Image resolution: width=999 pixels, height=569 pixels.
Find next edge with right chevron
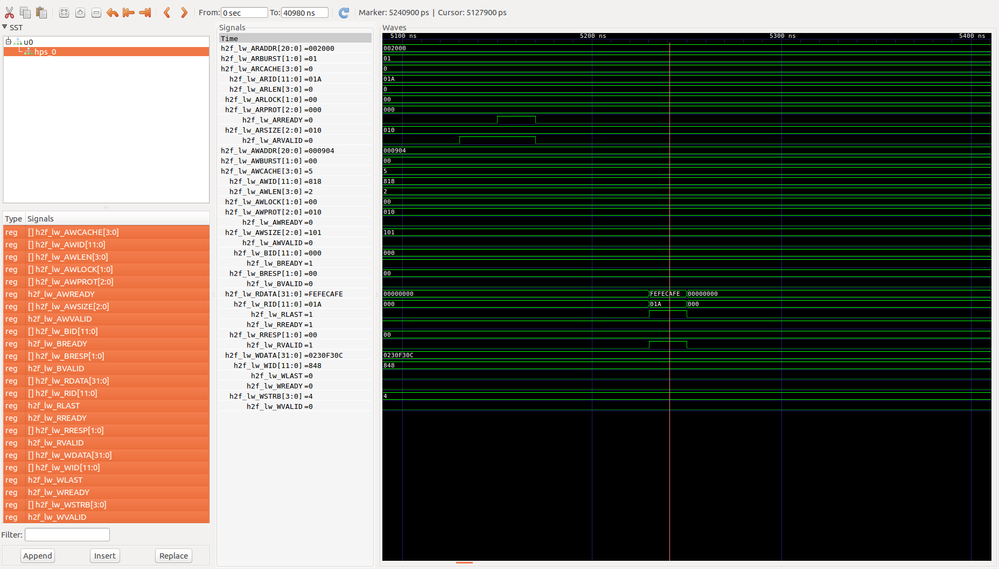pyautogui.click(x=184, y=13)
